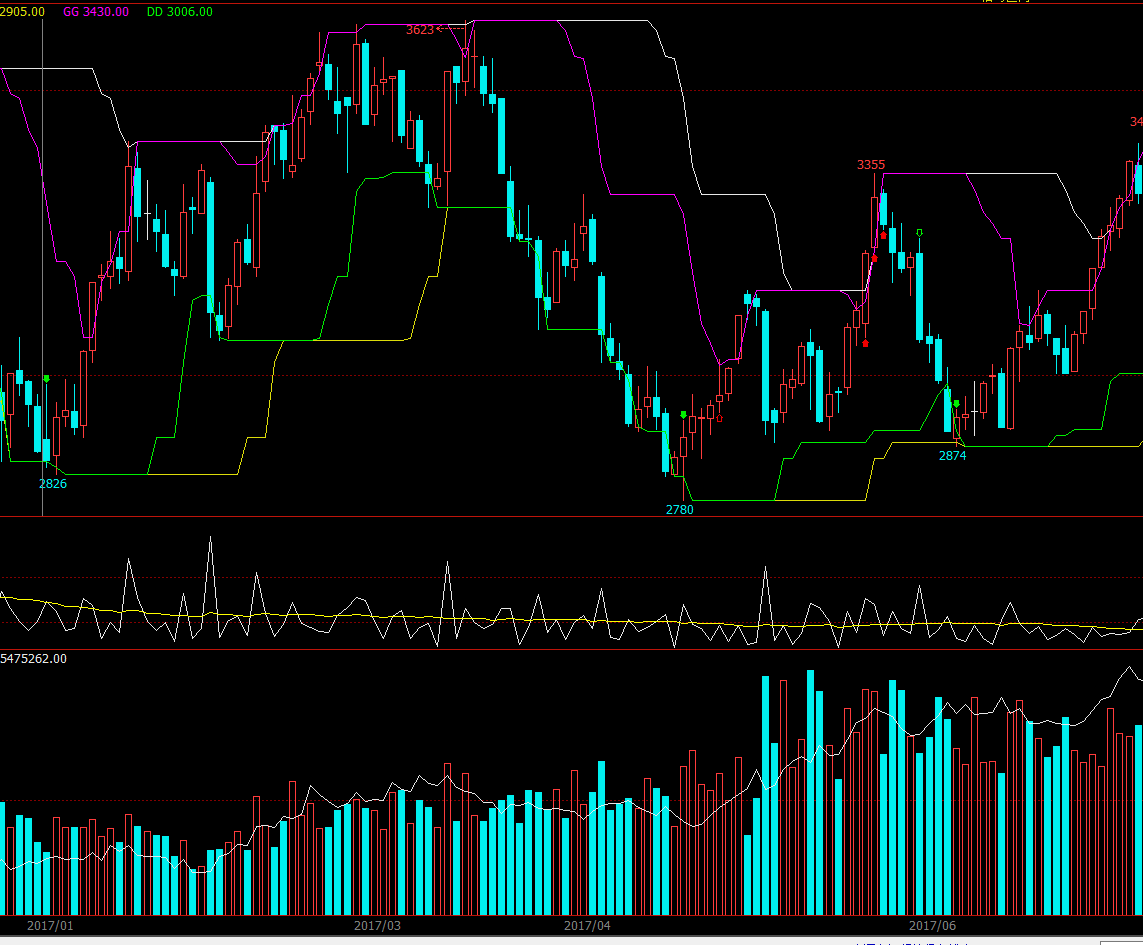Click the yellow 2905.00 value in the legend
This screenshot has height=945, width=1143.
(22, 12)
